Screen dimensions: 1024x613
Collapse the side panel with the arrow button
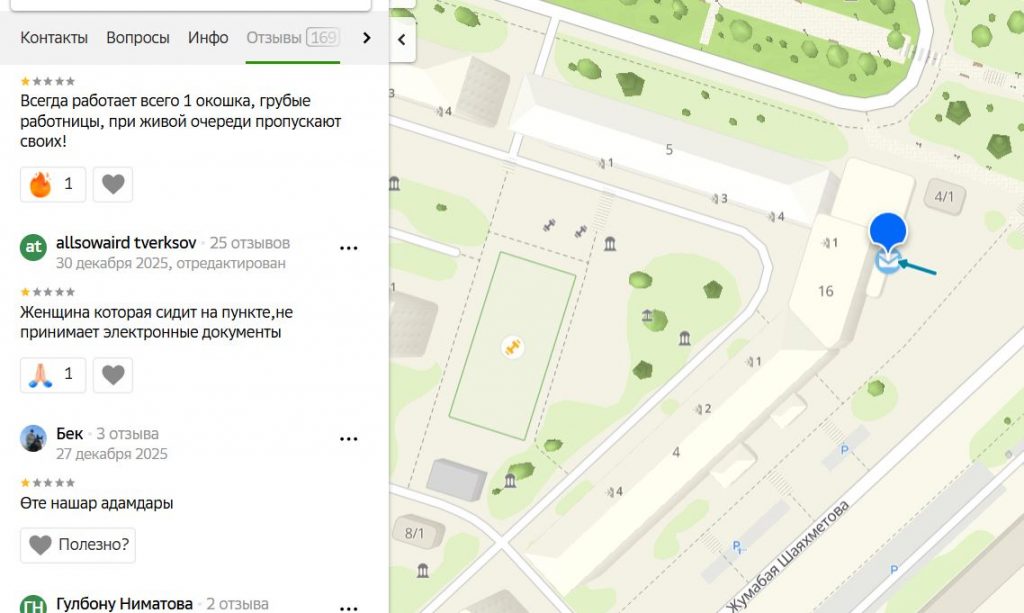click(402, 40)
